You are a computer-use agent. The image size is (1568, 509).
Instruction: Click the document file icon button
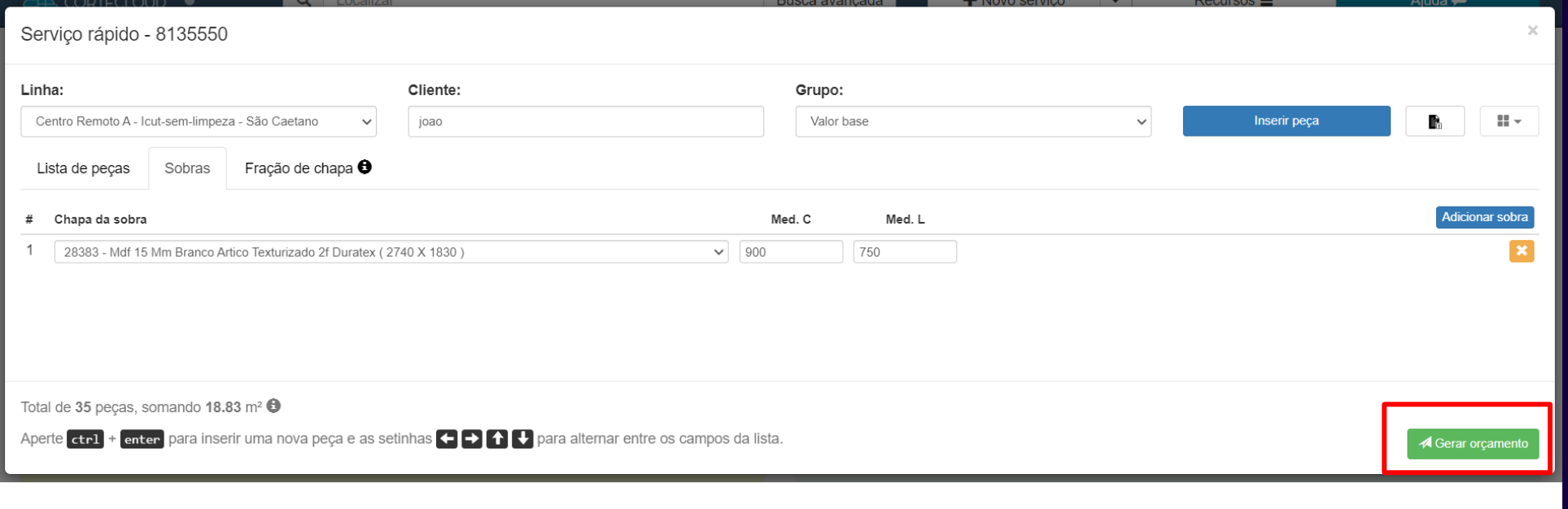[x=1435, y=121]
